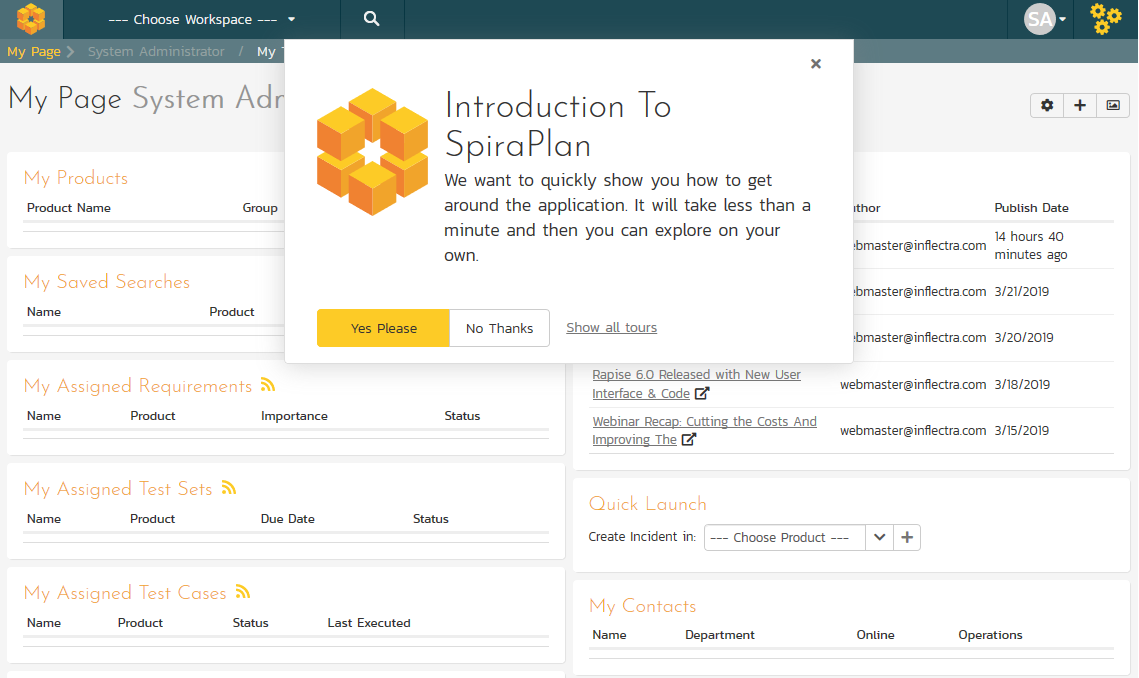Image resolution: width=1139 pixels, height=678 pixels.
Task: Click plus to create incident in Quick Launch
Action: point(907,538)
